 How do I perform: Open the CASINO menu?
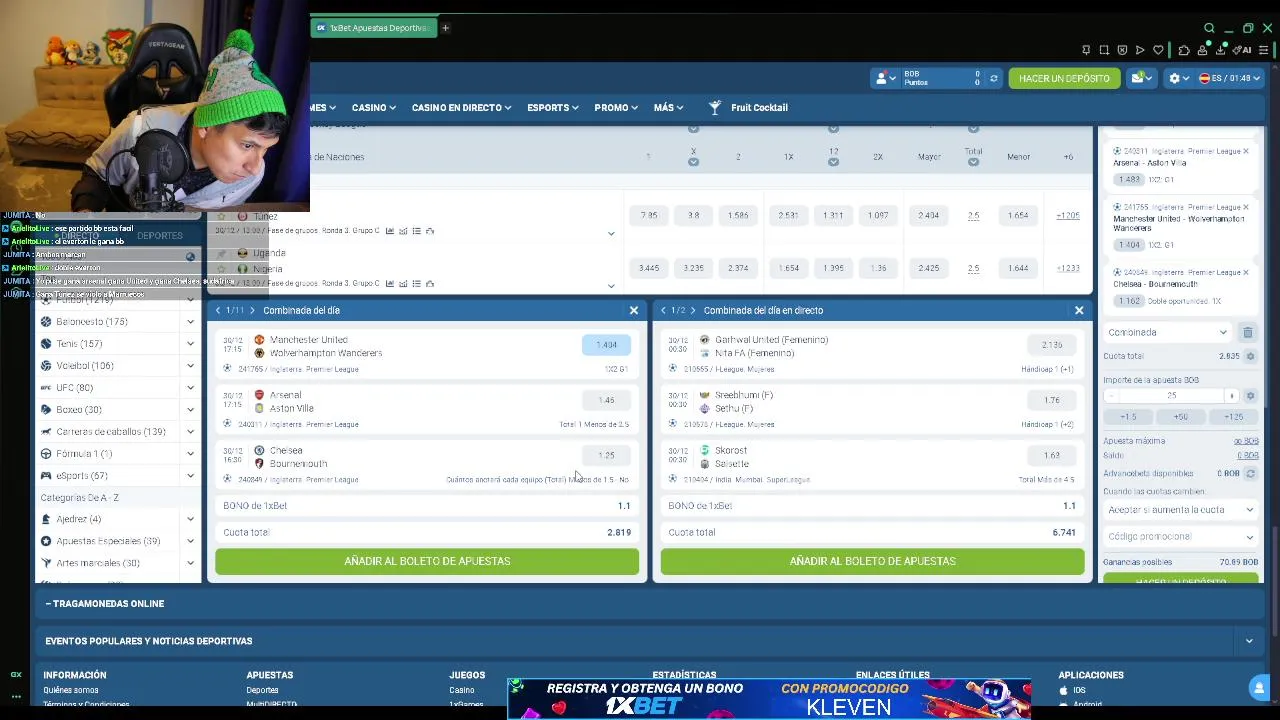click(x=374, y=108)
